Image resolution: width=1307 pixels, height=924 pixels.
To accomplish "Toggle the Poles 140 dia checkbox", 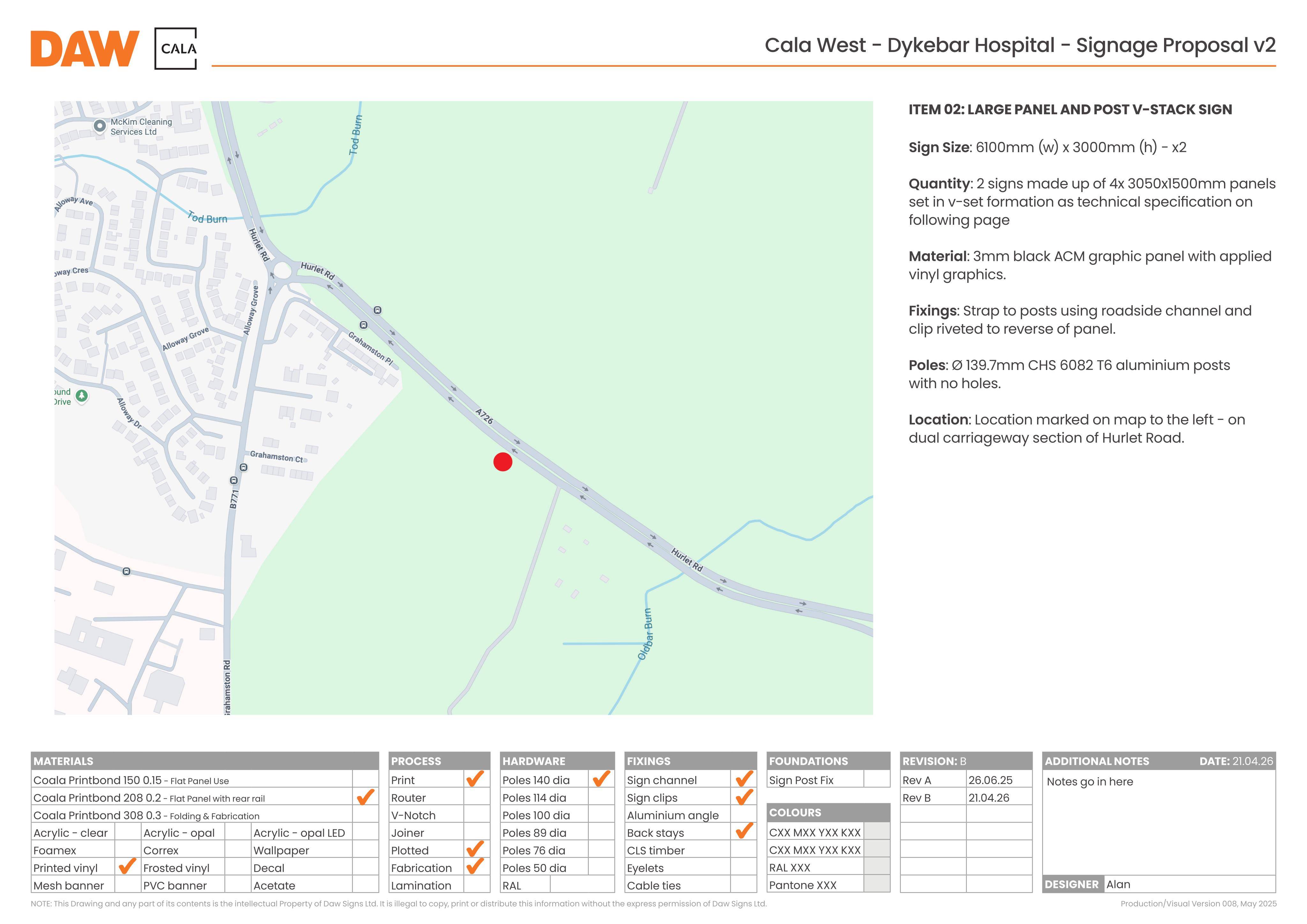I will point(601,780).
